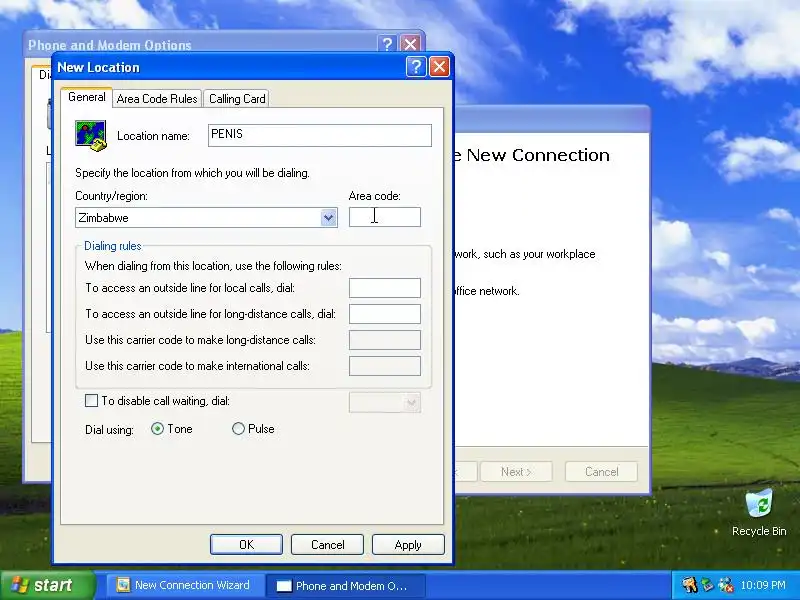Click Cancel in the New Location dialog

(x=328, y=544)
